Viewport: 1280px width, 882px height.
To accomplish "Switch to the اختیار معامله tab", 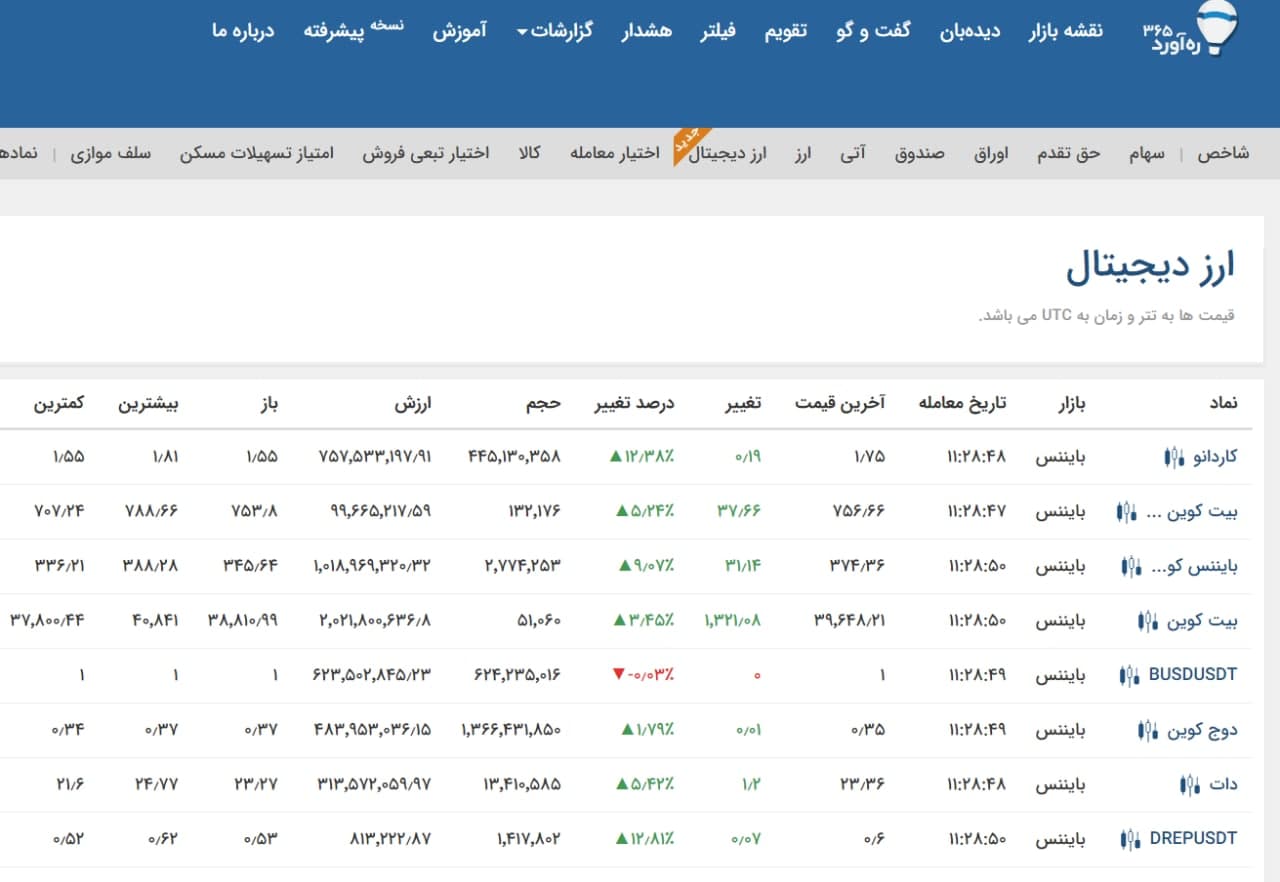I will pos(615,154).
